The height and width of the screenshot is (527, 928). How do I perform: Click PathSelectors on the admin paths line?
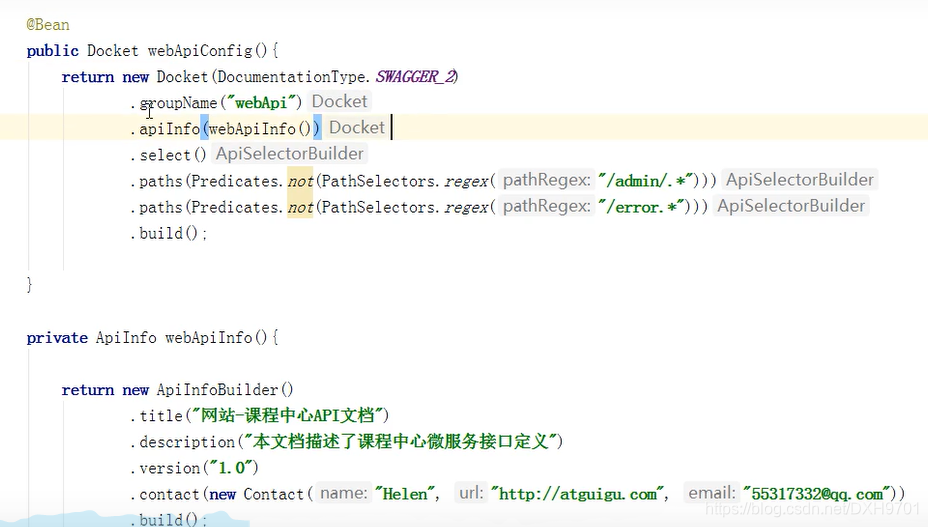coord(378,181)
